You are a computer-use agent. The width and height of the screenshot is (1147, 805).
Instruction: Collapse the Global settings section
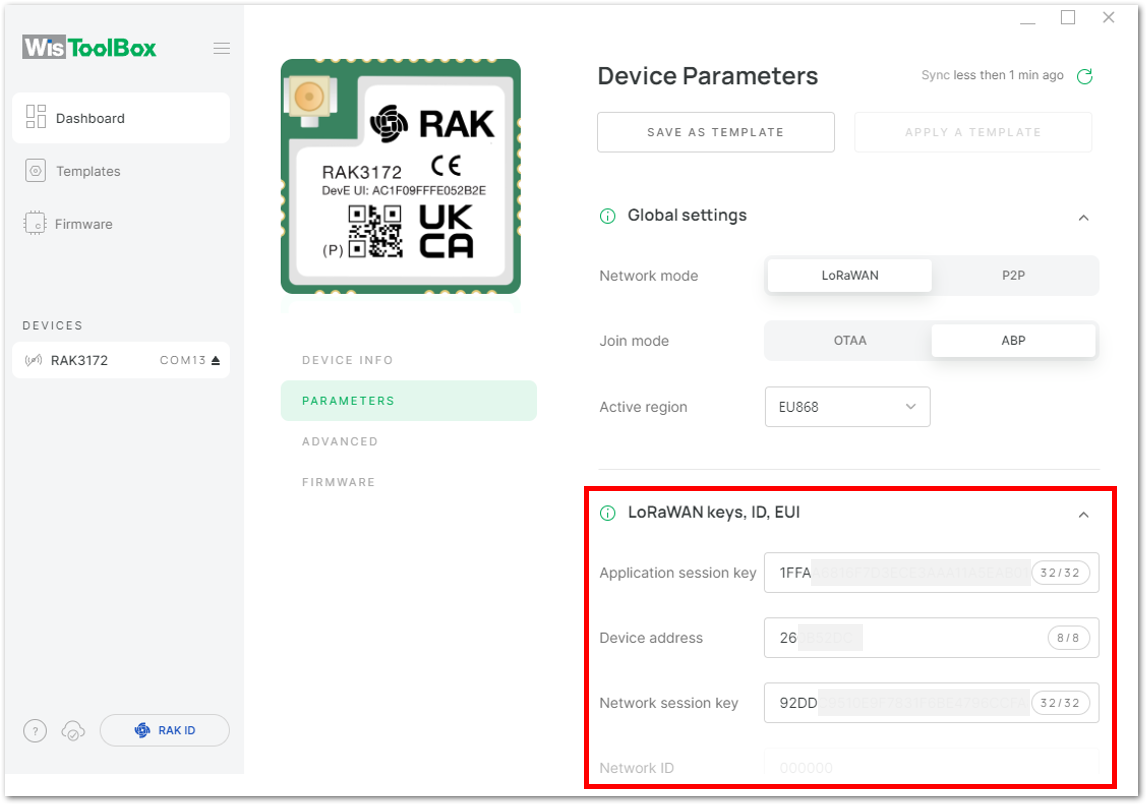click(x=1084, y=218)
